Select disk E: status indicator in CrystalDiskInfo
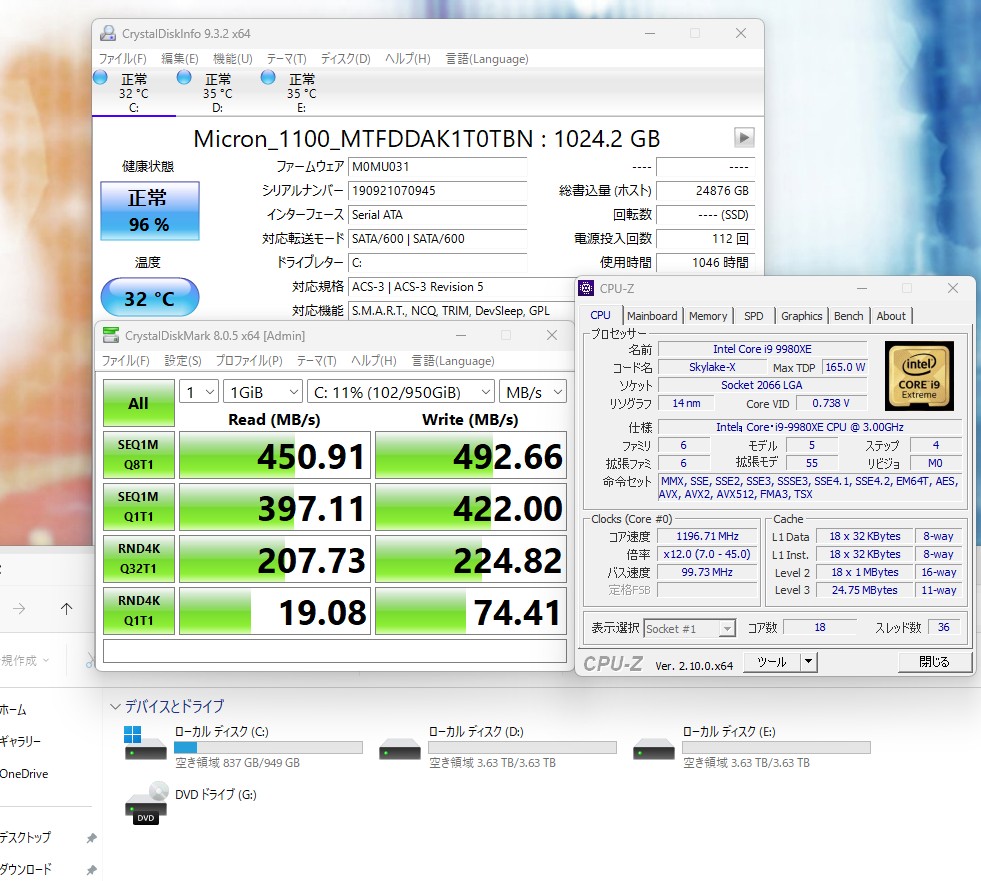Screen dimensions: 981x881 (x=268, y=78)
